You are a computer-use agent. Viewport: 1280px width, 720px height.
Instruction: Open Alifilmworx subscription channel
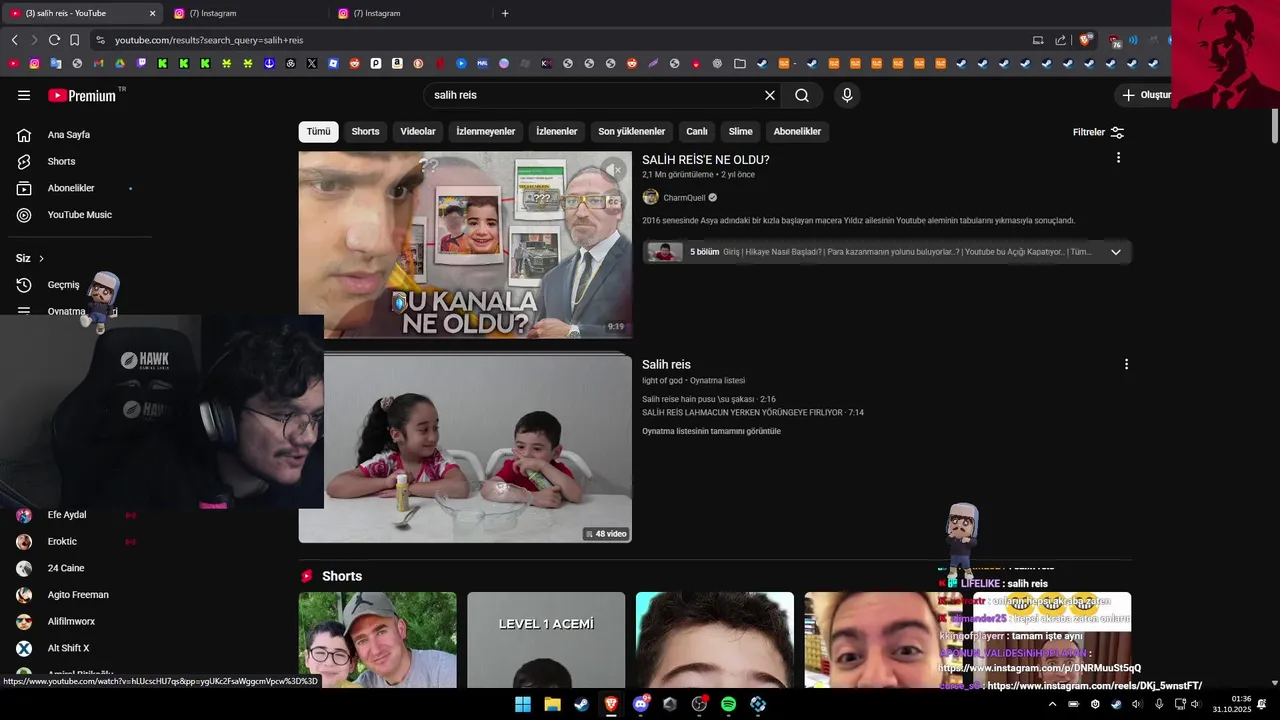coord(71,622)
